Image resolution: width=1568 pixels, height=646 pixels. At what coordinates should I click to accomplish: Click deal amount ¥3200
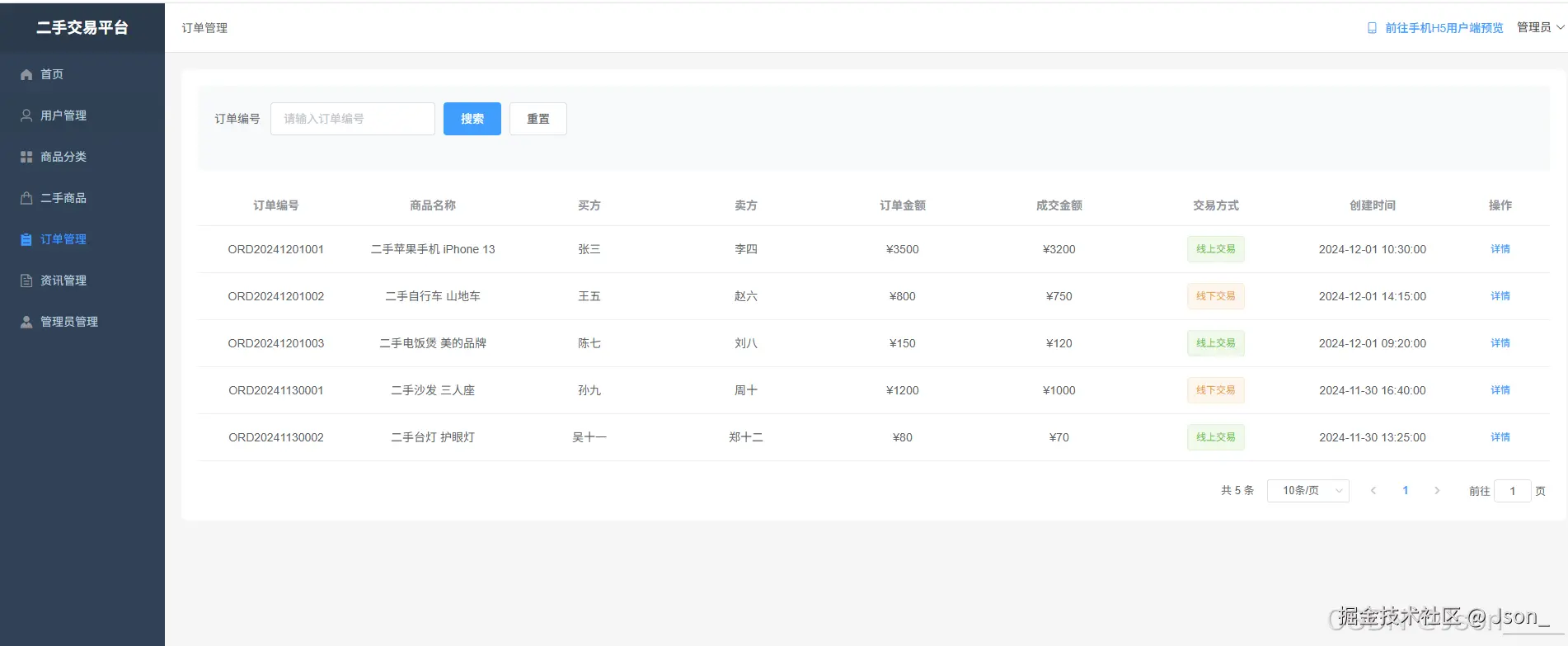point(1059,249)
